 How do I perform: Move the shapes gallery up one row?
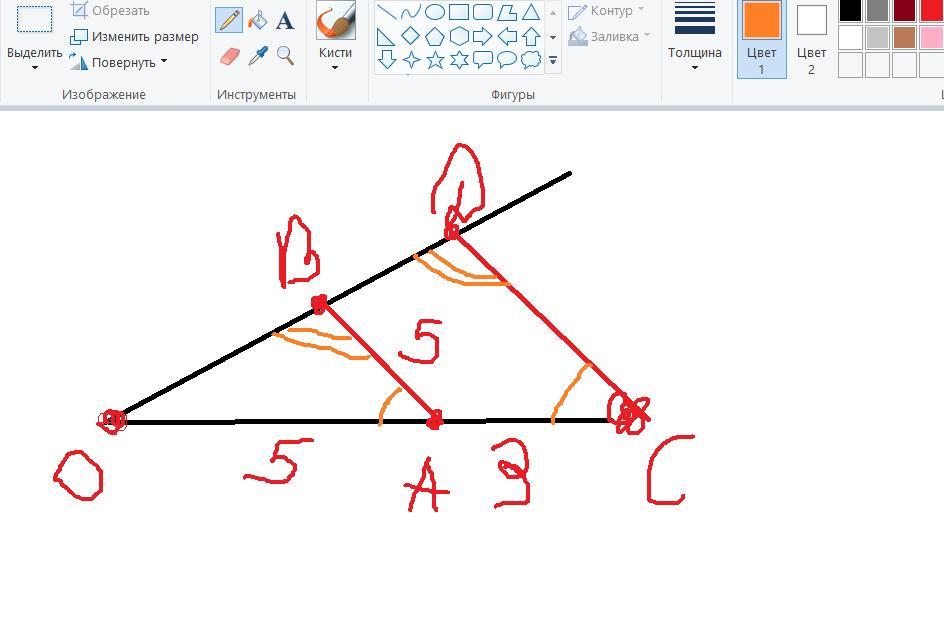pyautogui.click(x=553, y=12)
